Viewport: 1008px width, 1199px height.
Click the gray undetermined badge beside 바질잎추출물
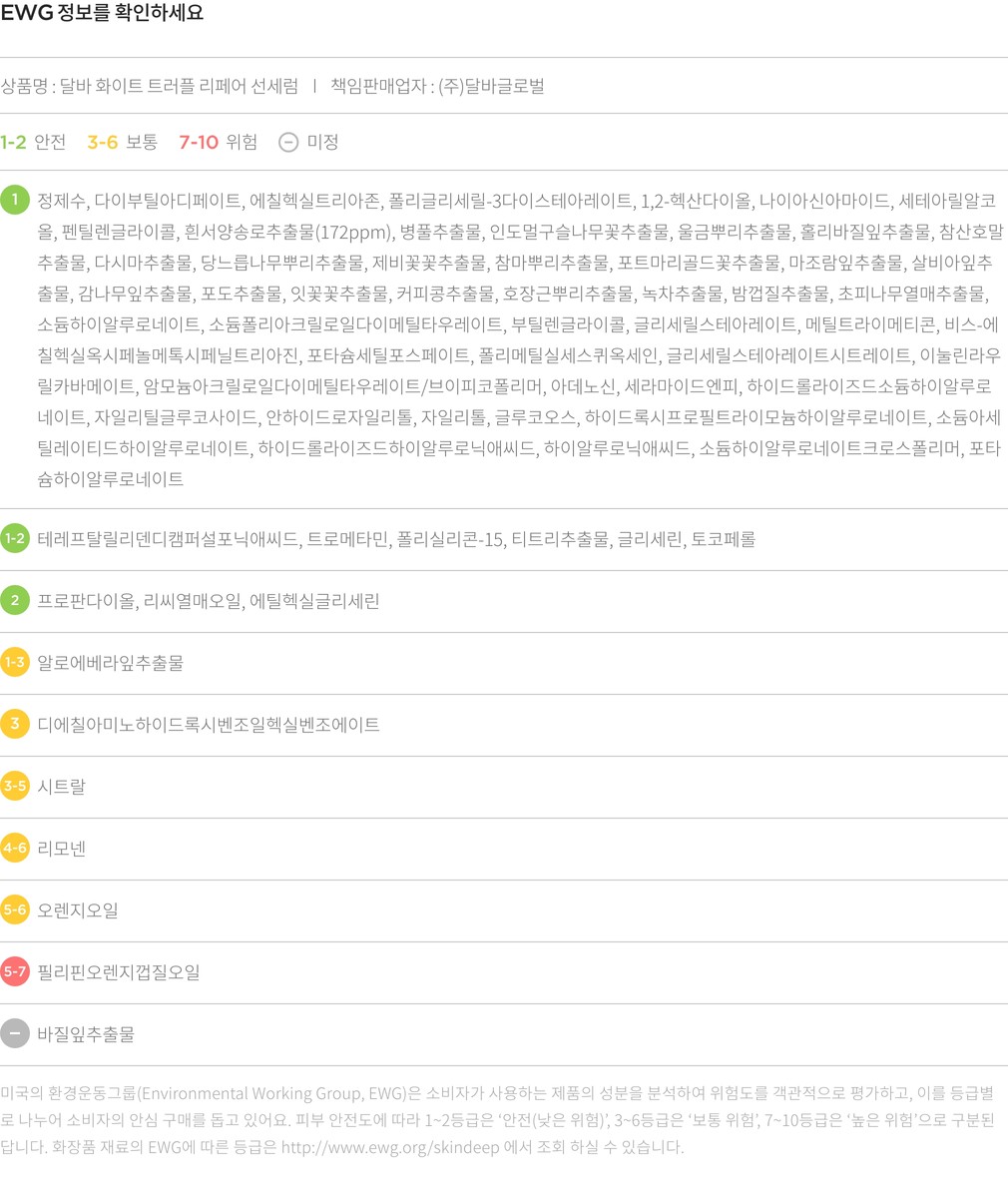(15, 1034)
